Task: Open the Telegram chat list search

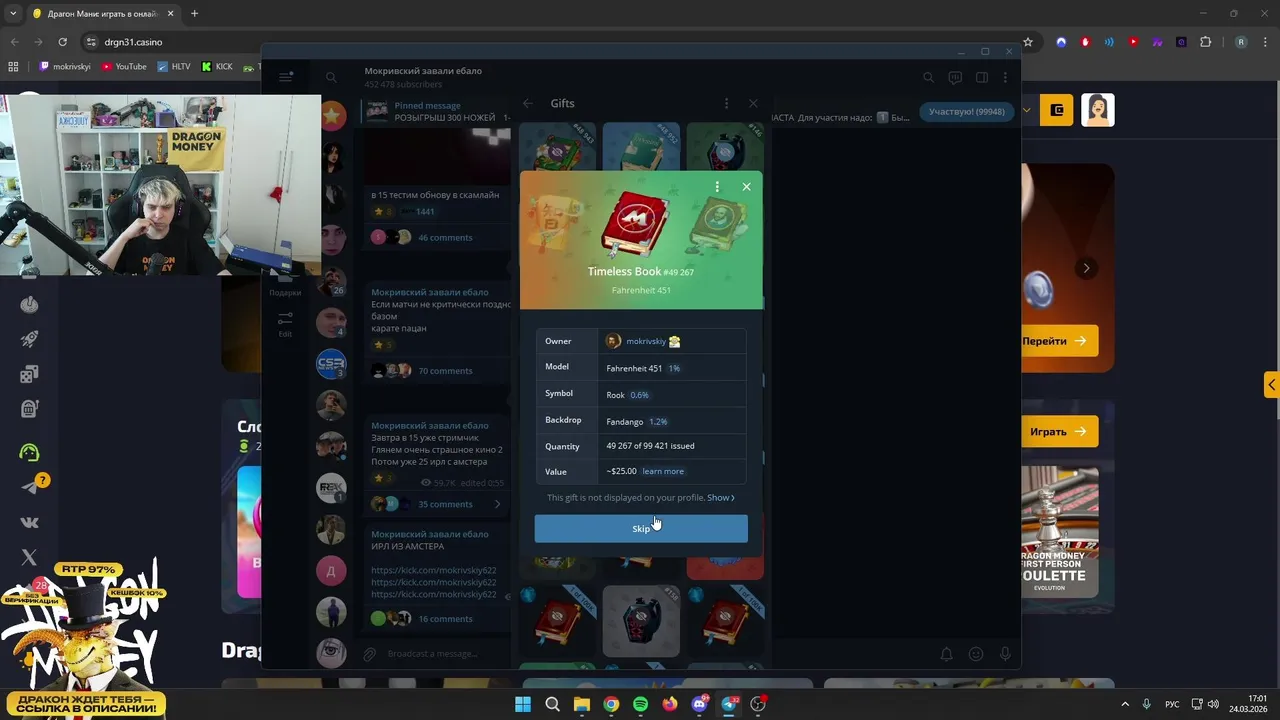Action: point(331,77)
